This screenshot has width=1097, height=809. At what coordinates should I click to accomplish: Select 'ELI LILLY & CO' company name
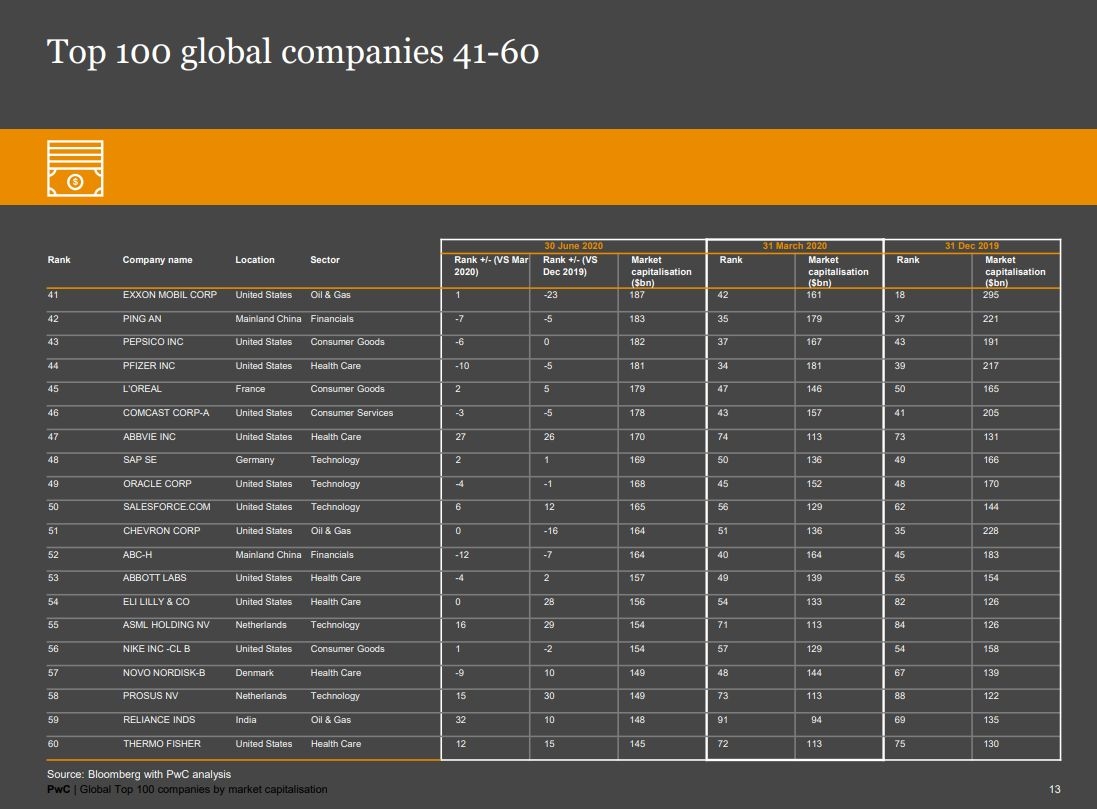click(156, 601)
